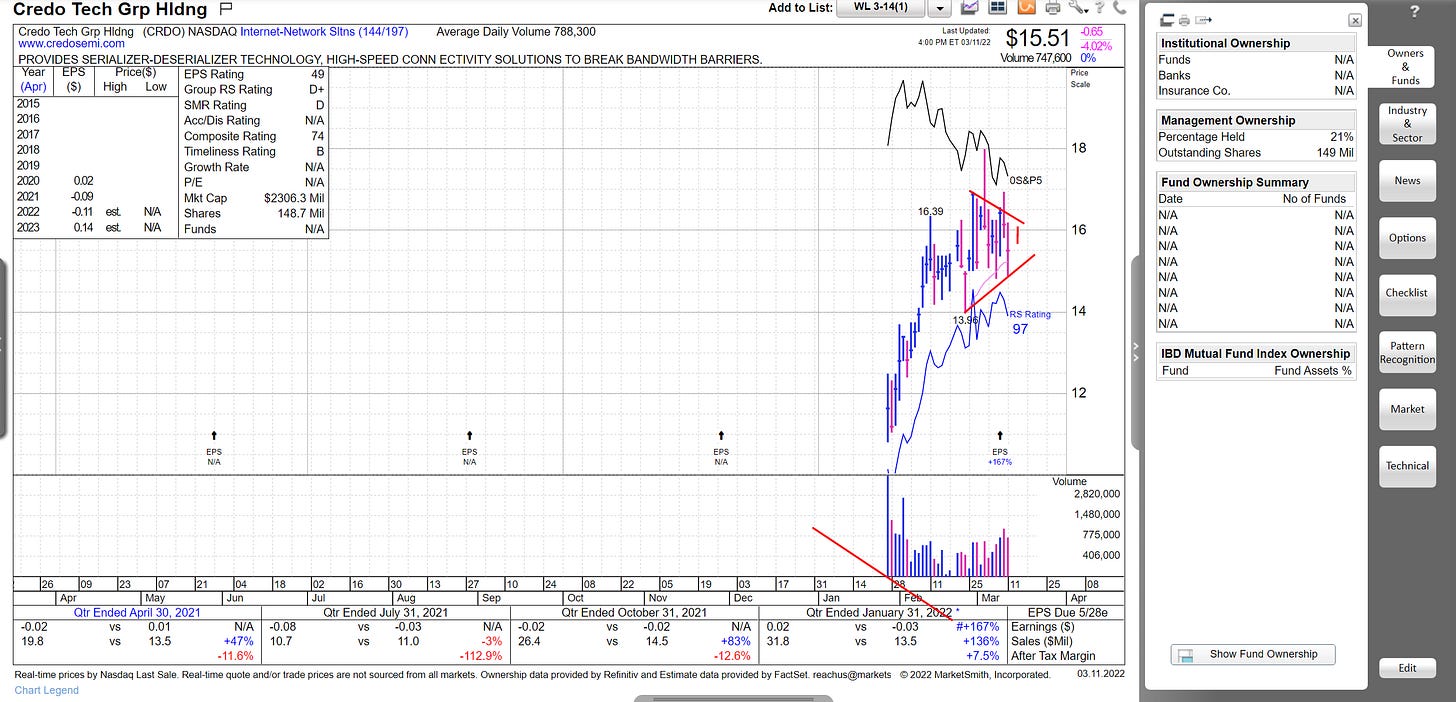Open the Pattern Recognition tab
This screenshot has height=702, width=1456.
point(1407,352)
